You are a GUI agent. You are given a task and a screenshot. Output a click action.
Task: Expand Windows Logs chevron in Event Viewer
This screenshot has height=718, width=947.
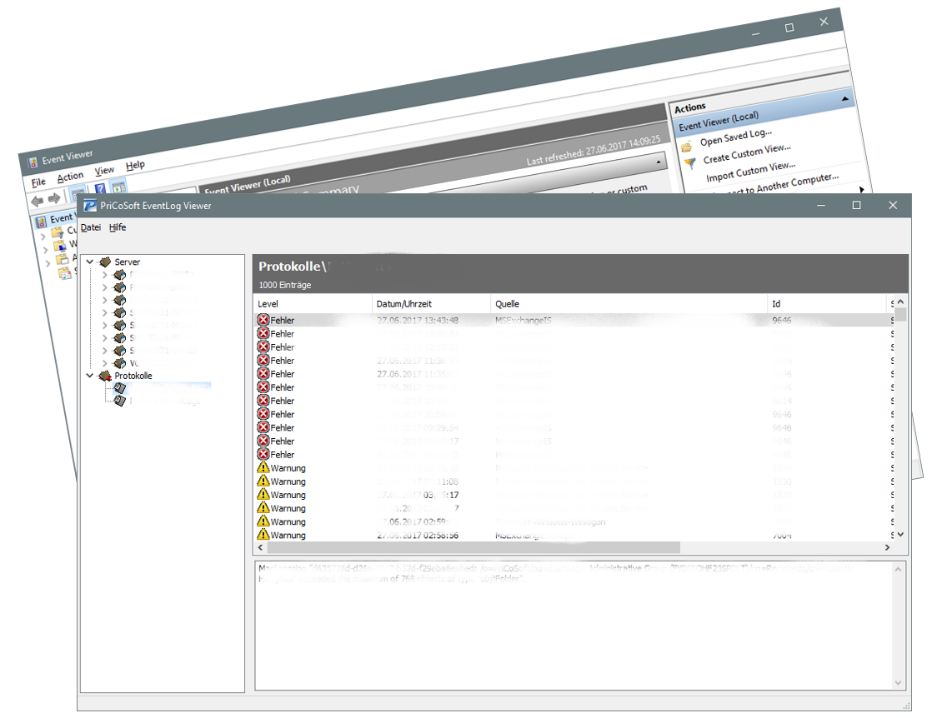(x=45, y=249)
